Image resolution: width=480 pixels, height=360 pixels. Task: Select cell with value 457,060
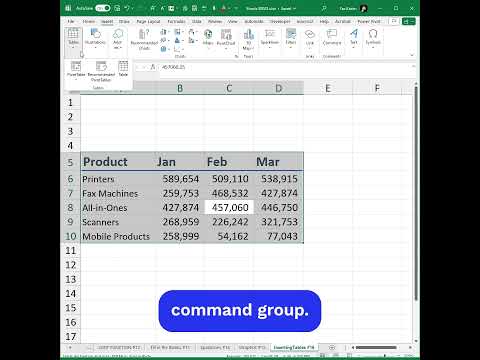tap(229, 208)
